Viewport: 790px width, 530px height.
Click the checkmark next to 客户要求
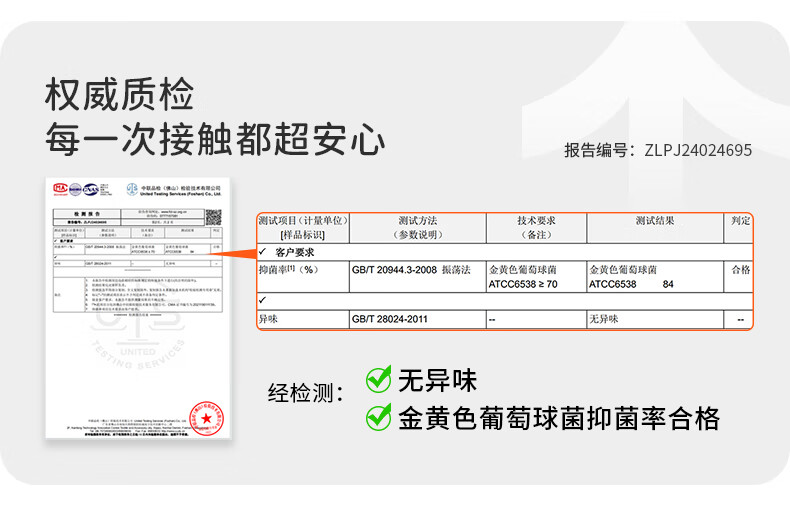[263, 252]
